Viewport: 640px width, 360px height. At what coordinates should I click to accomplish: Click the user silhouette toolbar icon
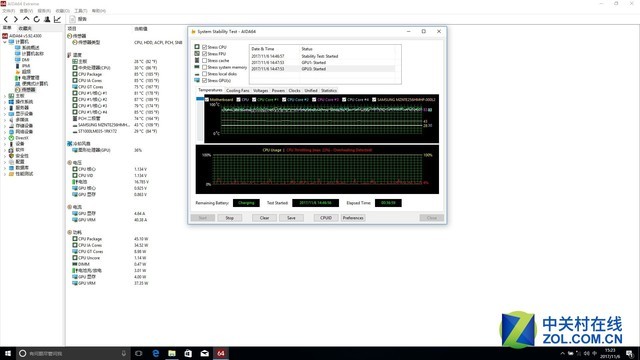point(47,19)
